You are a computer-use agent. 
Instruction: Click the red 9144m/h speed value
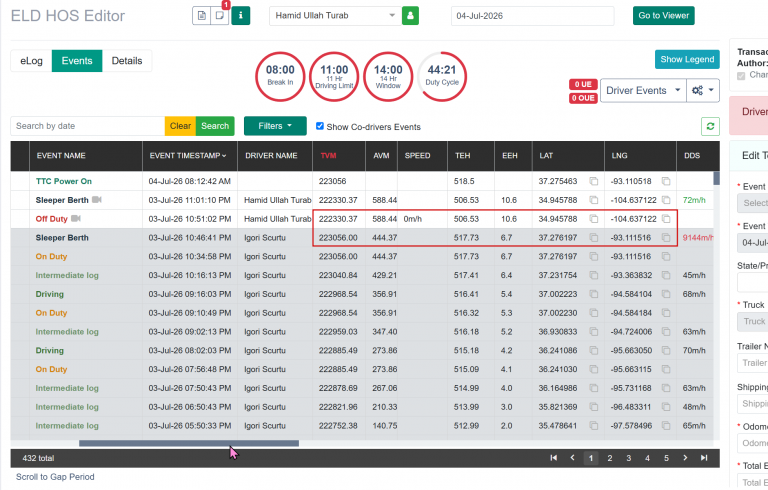(698, 238)
